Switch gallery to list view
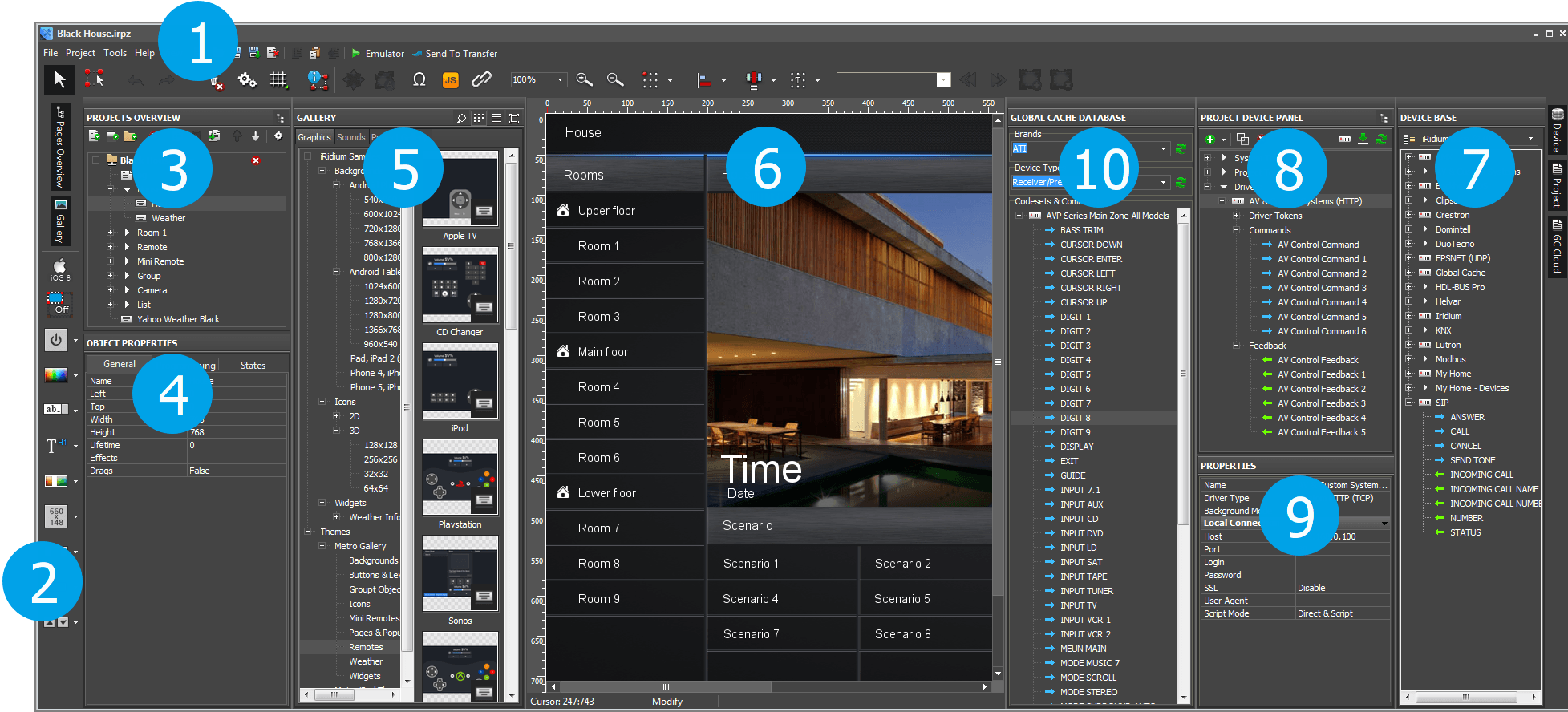1568x712 pixels. click(496, 118)
